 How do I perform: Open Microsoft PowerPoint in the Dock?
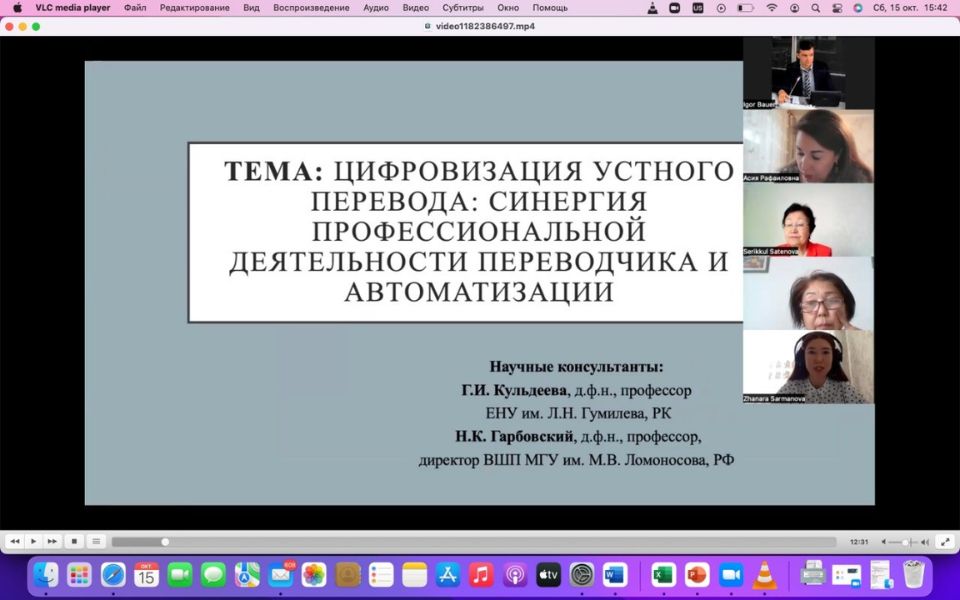click(697, 575)
